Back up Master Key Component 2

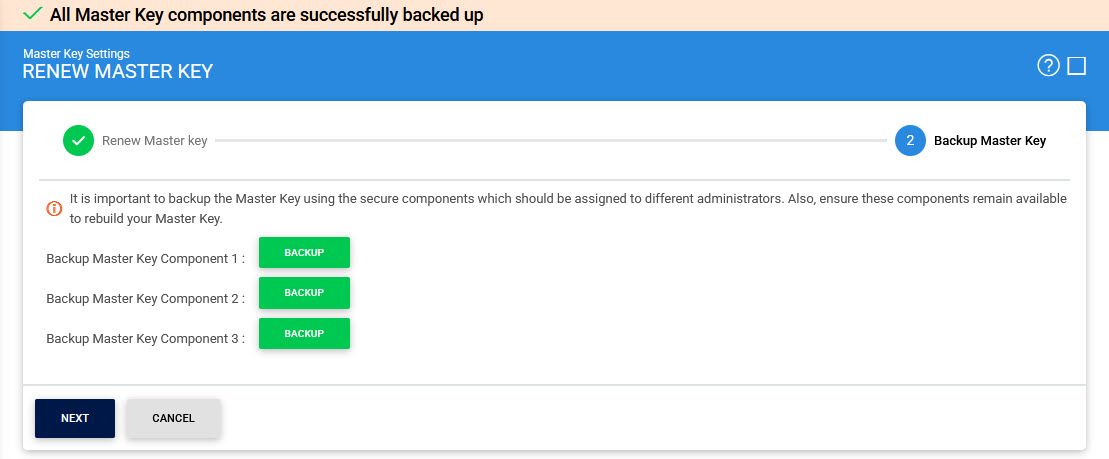304,292
